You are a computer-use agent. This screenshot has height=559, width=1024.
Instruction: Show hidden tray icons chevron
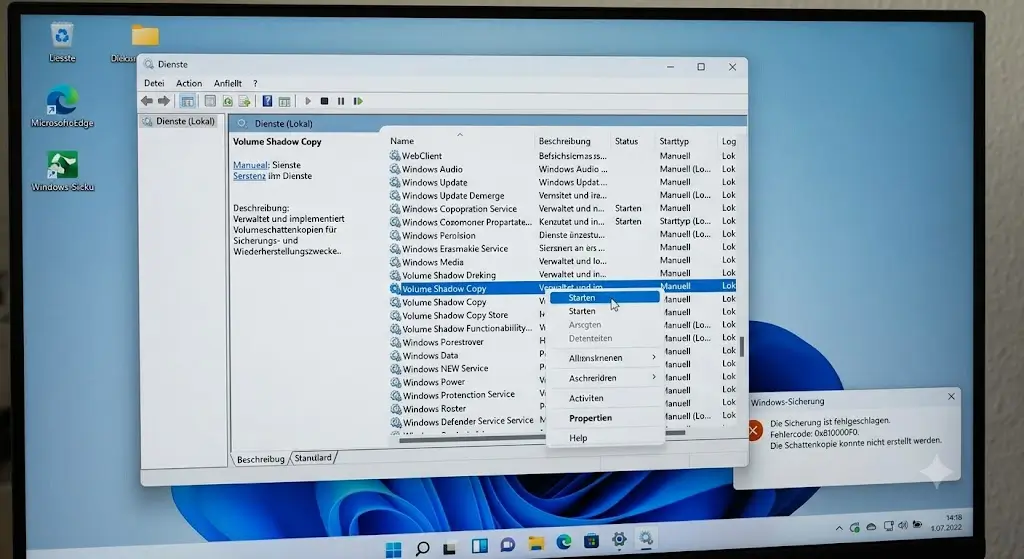[839, 528]
